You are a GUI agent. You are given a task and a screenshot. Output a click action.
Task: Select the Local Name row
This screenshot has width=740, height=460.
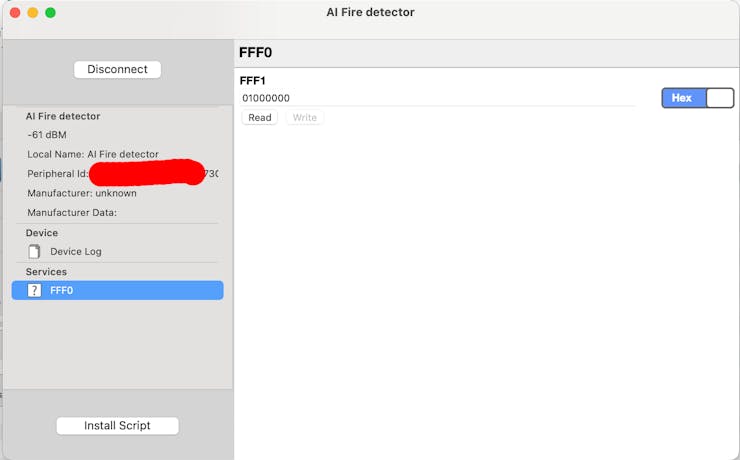tap(93, 154)
